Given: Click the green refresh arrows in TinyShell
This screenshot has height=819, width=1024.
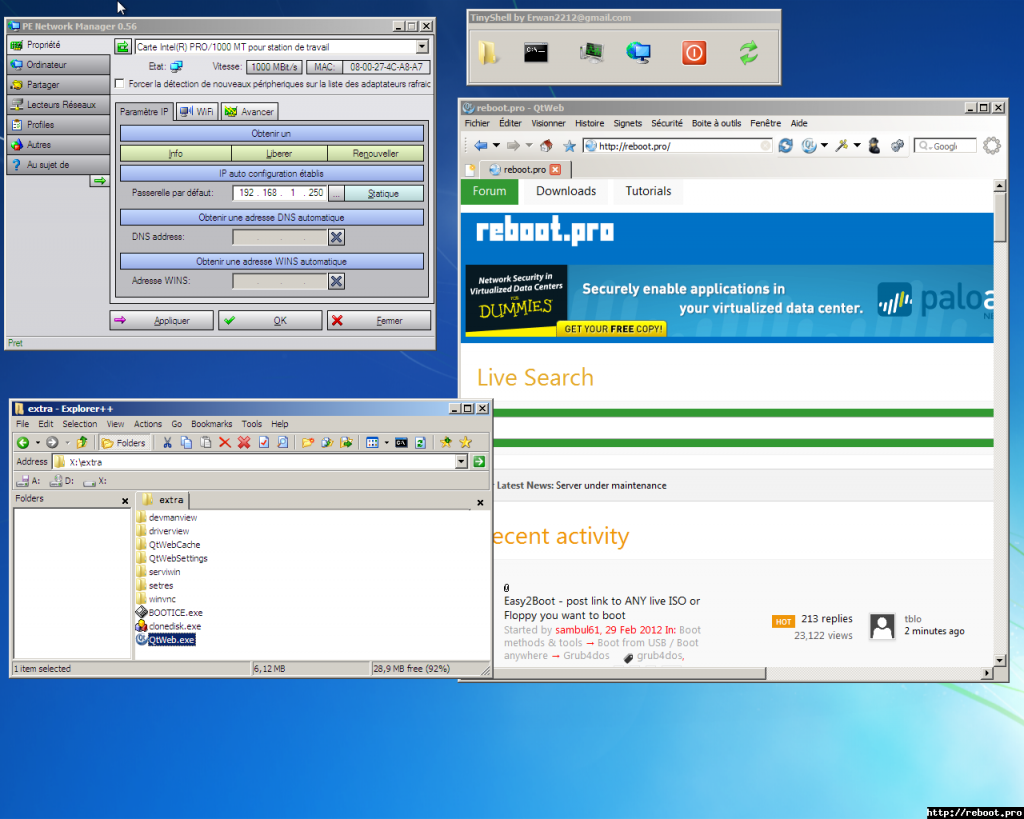Looking at the screenshot, I should (x=748, y=53).
